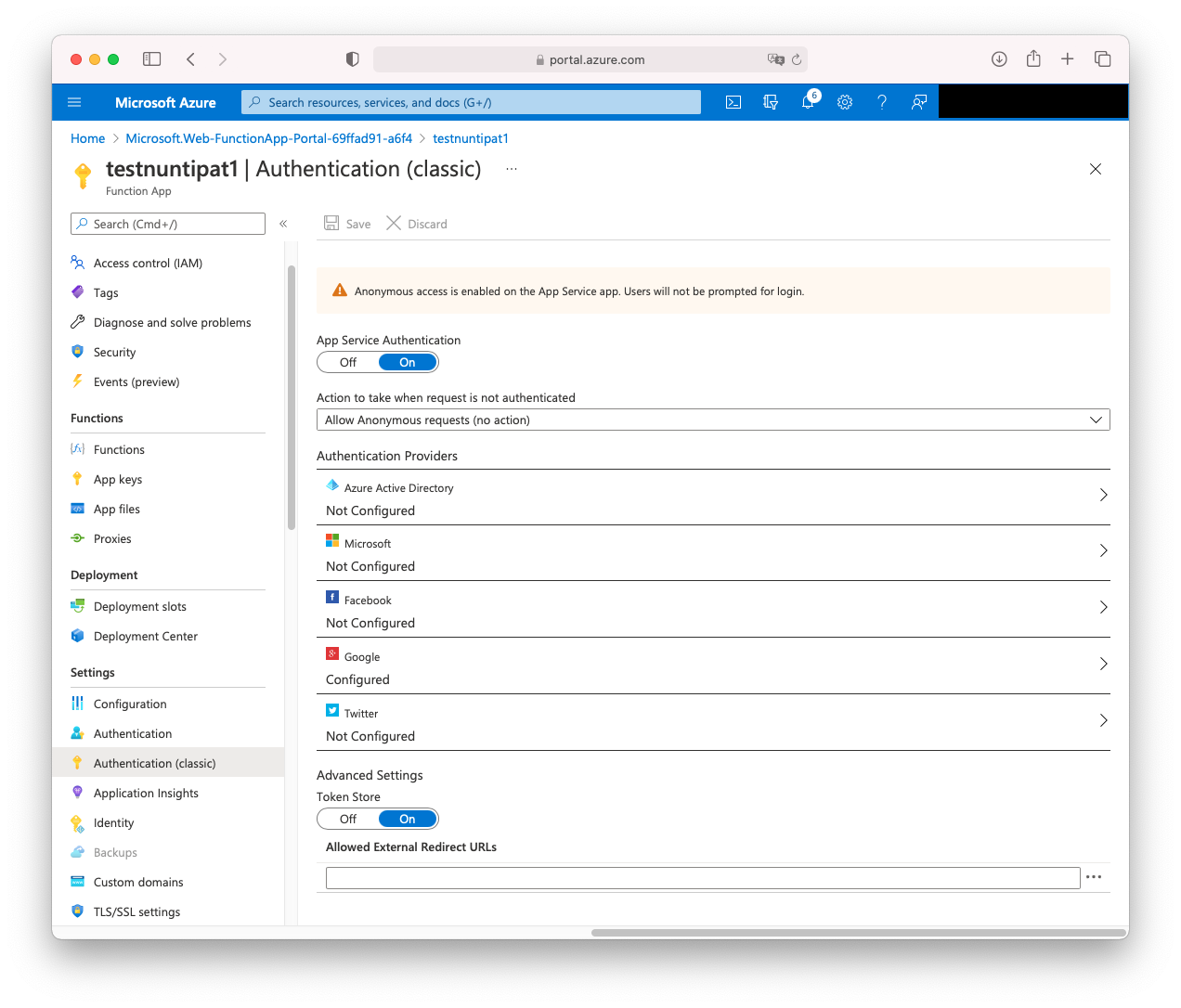Expand Azure Active Directory provider chevron
This screenshot has height=1008, width=1181.
[x=1103, y=495]
